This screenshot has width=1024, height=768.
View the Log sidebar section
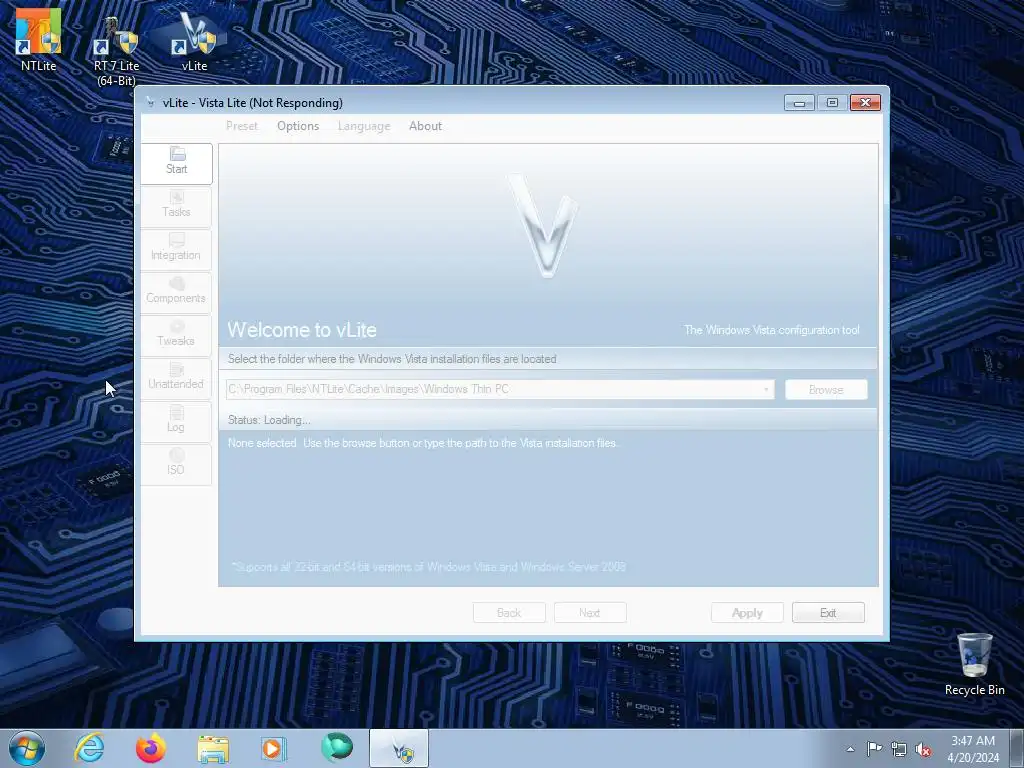pos(176,422)
